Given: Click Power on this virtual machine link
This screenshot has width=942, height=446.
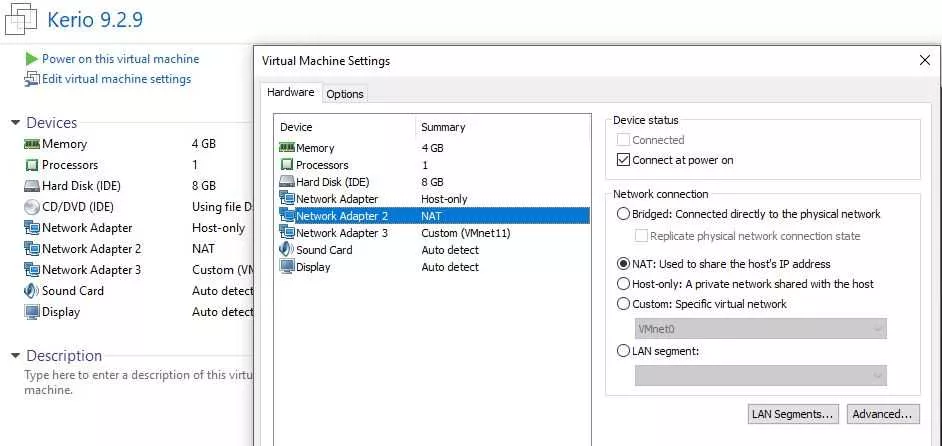Looking at the screenshot, I should click(x=120, y=59).
